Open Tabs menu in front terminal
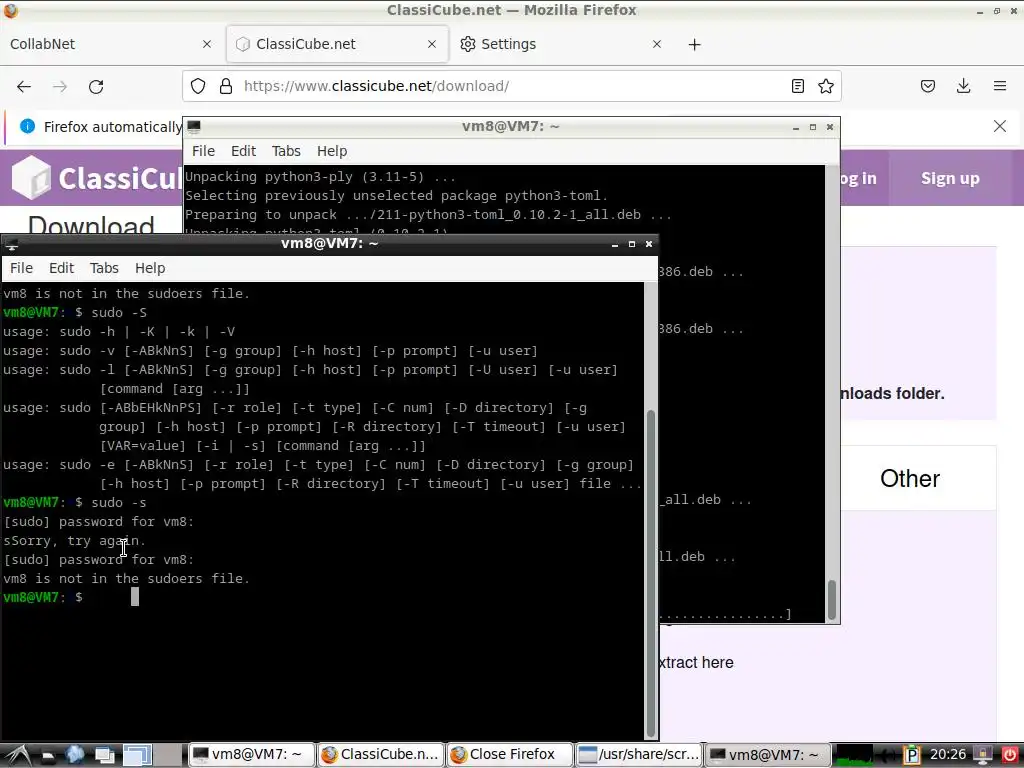This screenshot has width=1024, height=768. (104, 268)
